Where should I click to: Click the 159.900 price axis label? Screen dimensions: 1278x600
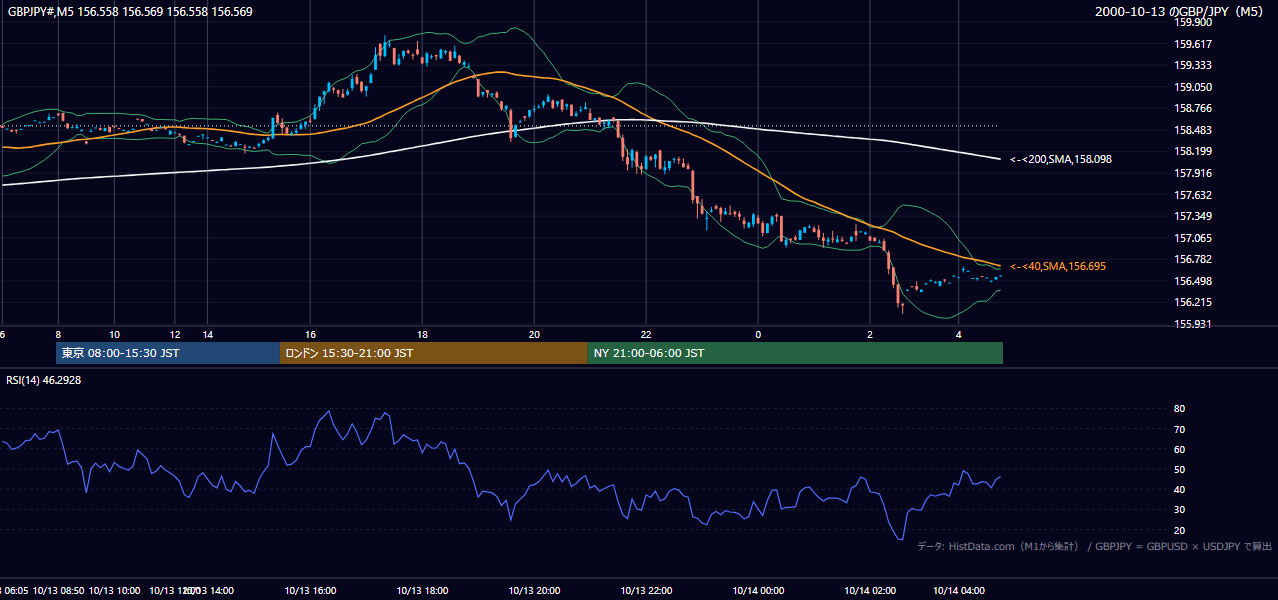[1192, 22]
